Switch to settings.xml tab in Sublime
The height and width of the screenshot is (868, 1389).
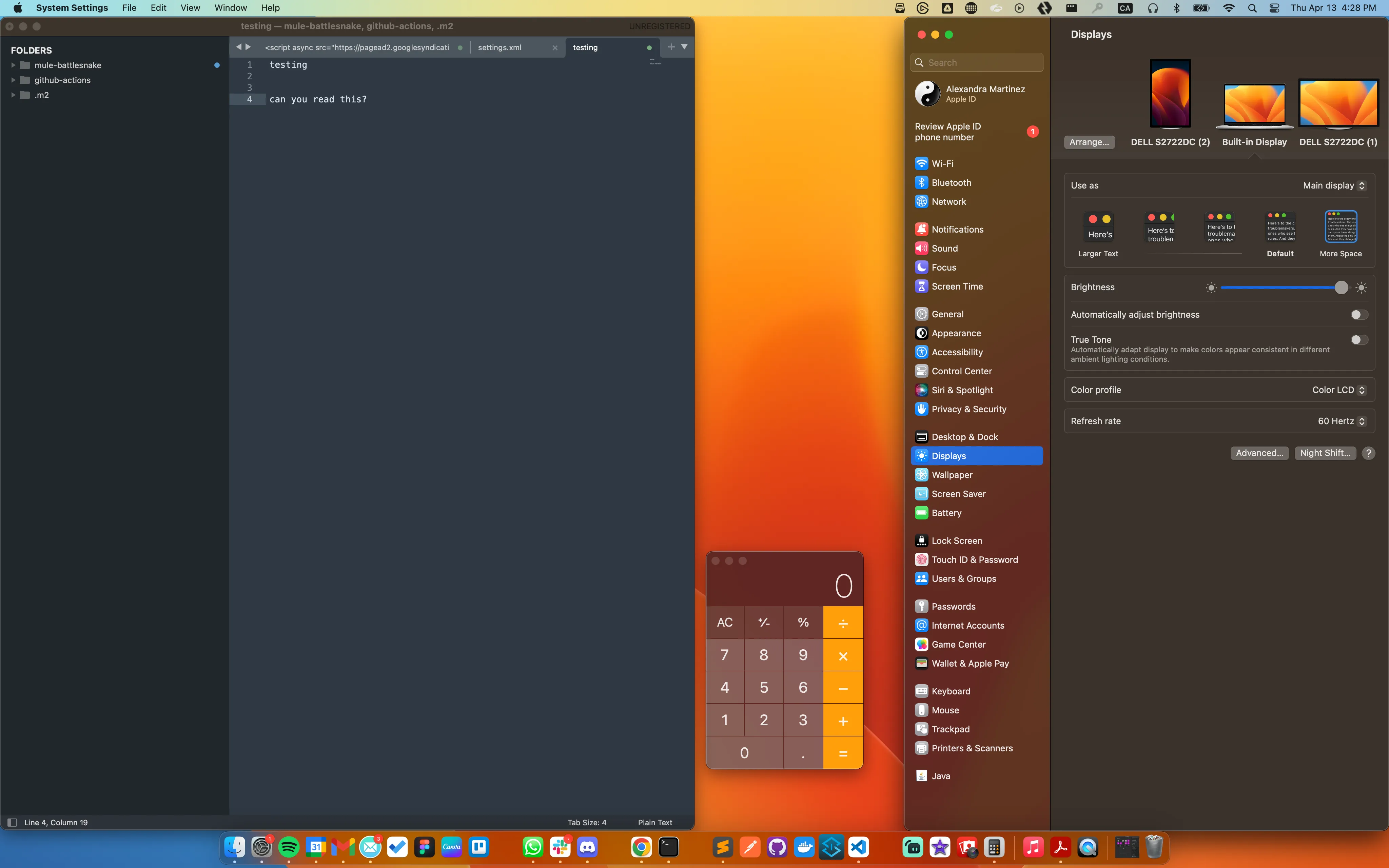pos(500,48)
